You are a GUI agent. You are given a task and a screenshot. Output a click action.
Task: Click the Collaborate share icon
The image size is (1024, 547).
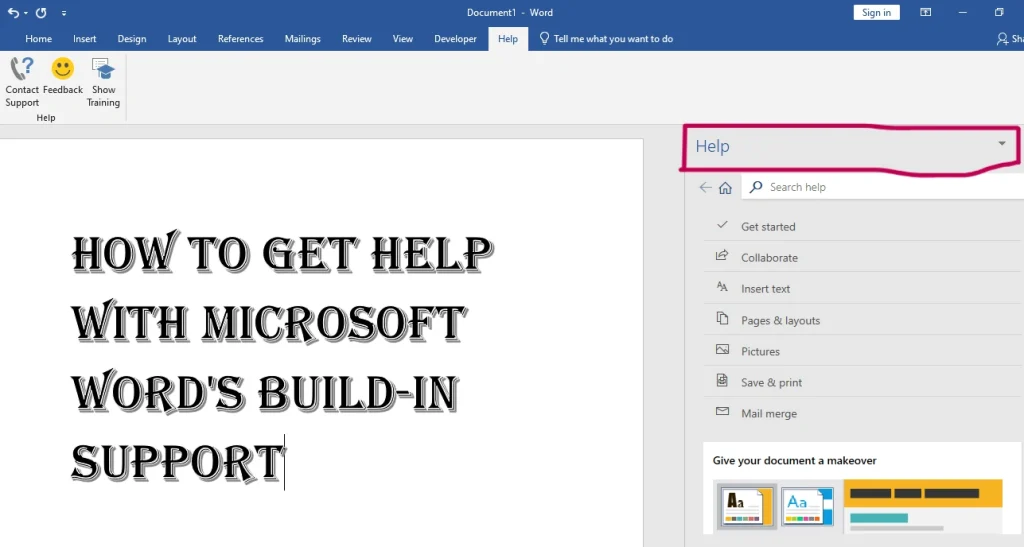tap(722, 255)
